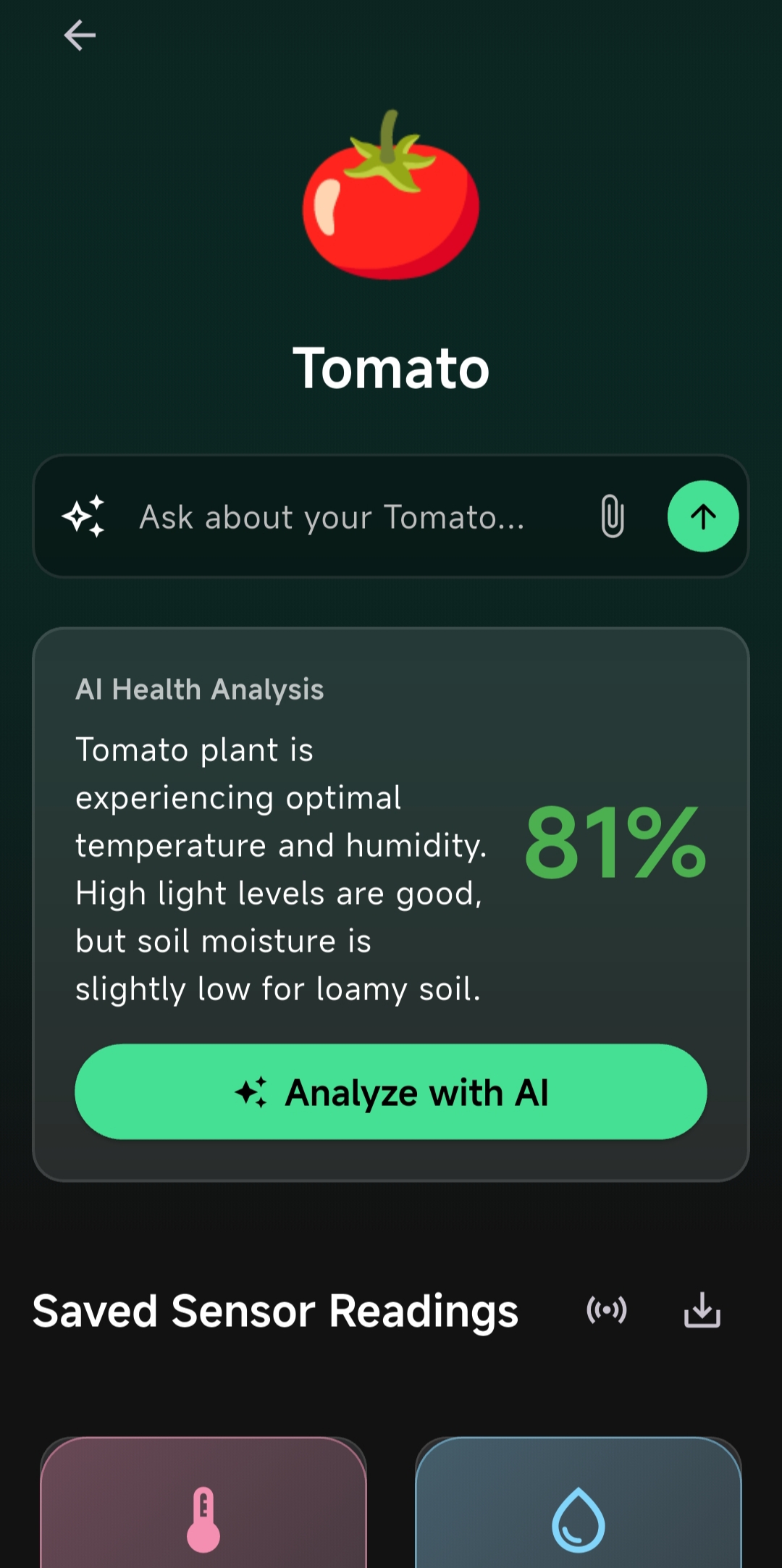Open live sensor broadcast icon
The image size is (782, 1568).
(x=607, y=1310)
